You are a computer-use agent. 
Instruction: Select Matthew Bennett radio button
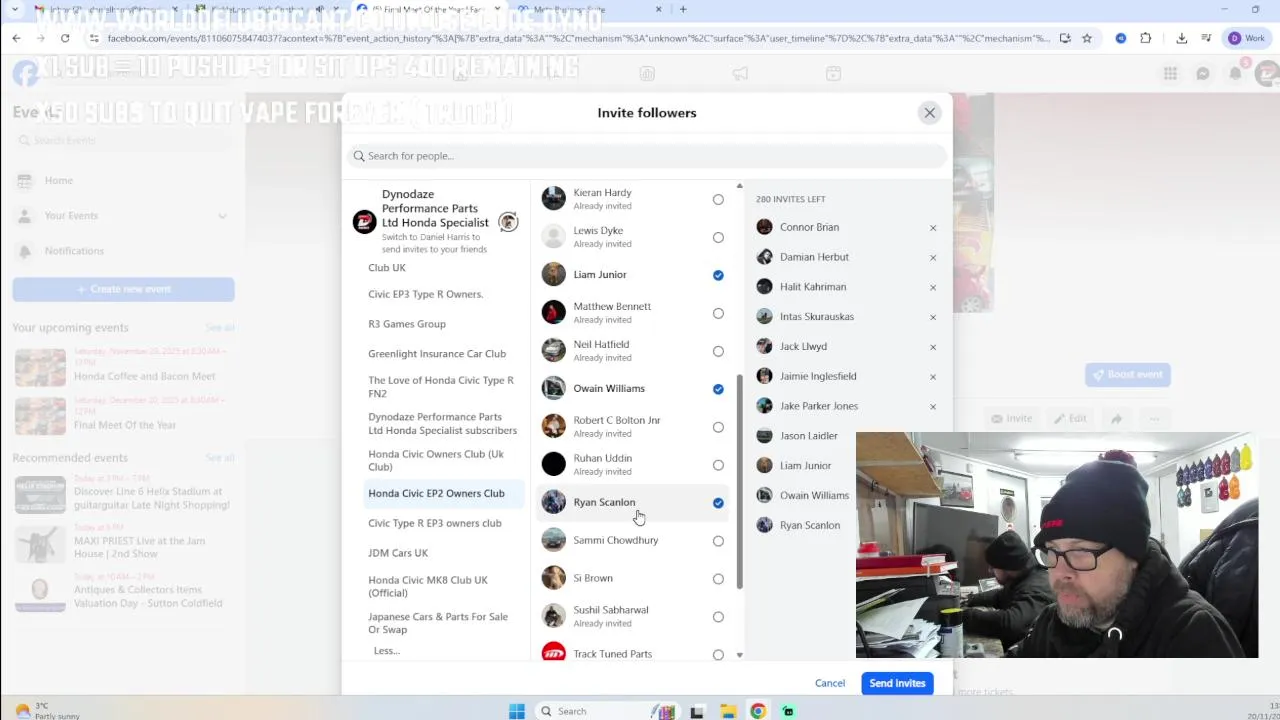718,314
